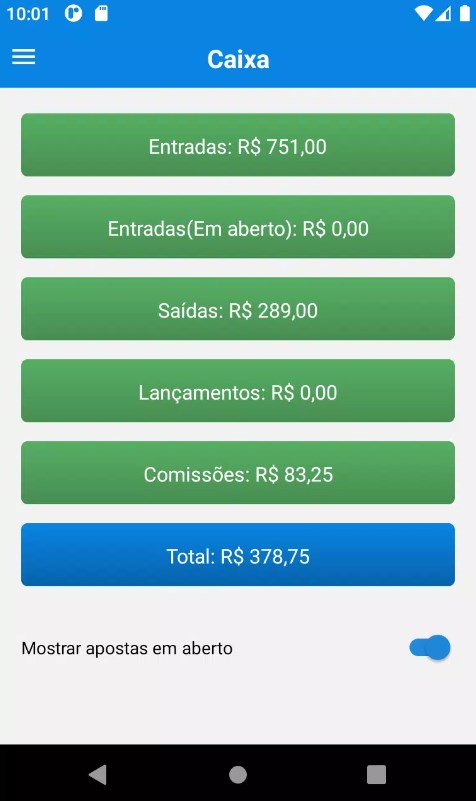Open Entradas R$ 751,00 details
Image resolution: width=476 pixels, height=801 pixels.
point(238,145)
